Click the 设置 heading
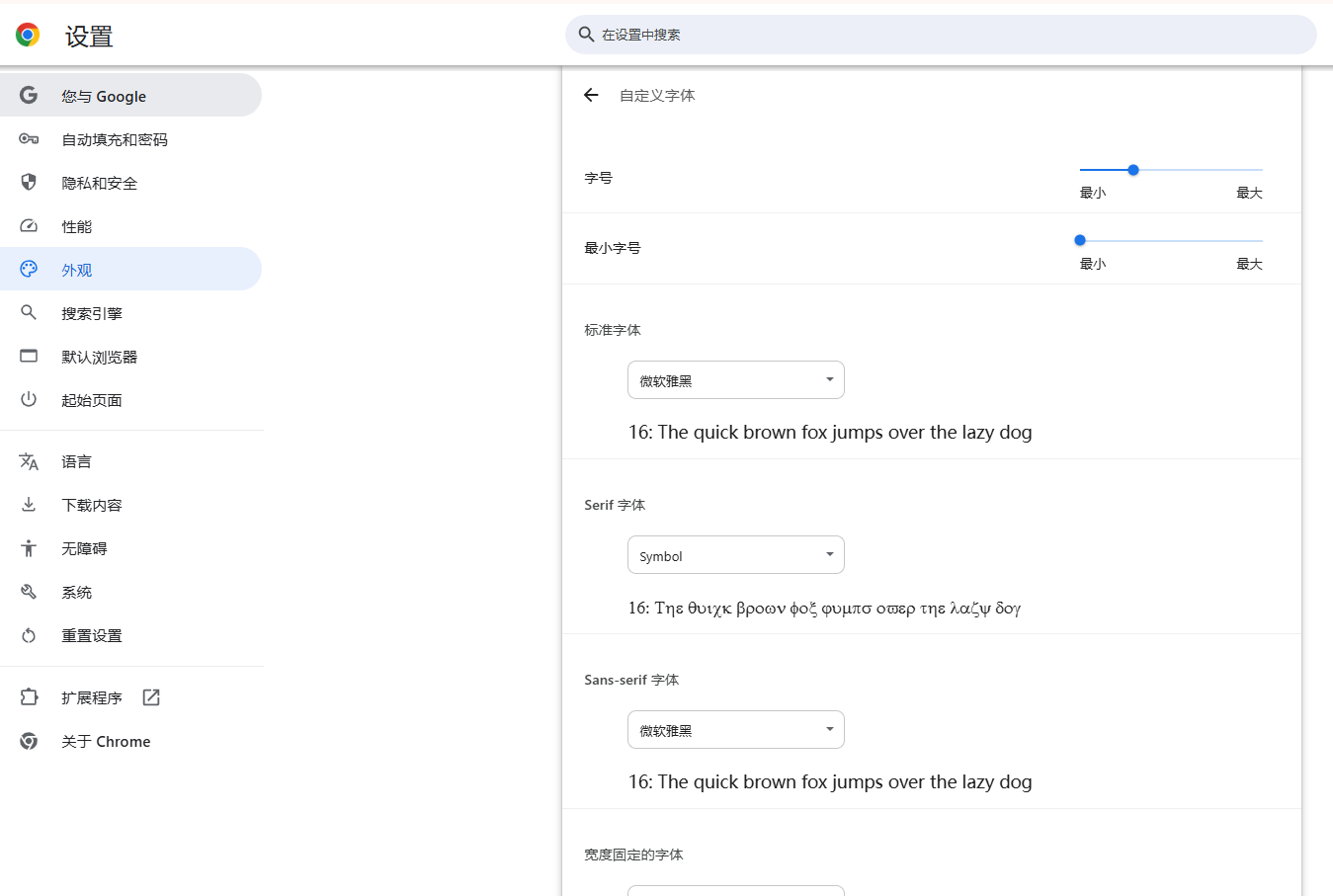Image resolution: width=1333 pixels, height=896 pixels. (x=89, y=37)
